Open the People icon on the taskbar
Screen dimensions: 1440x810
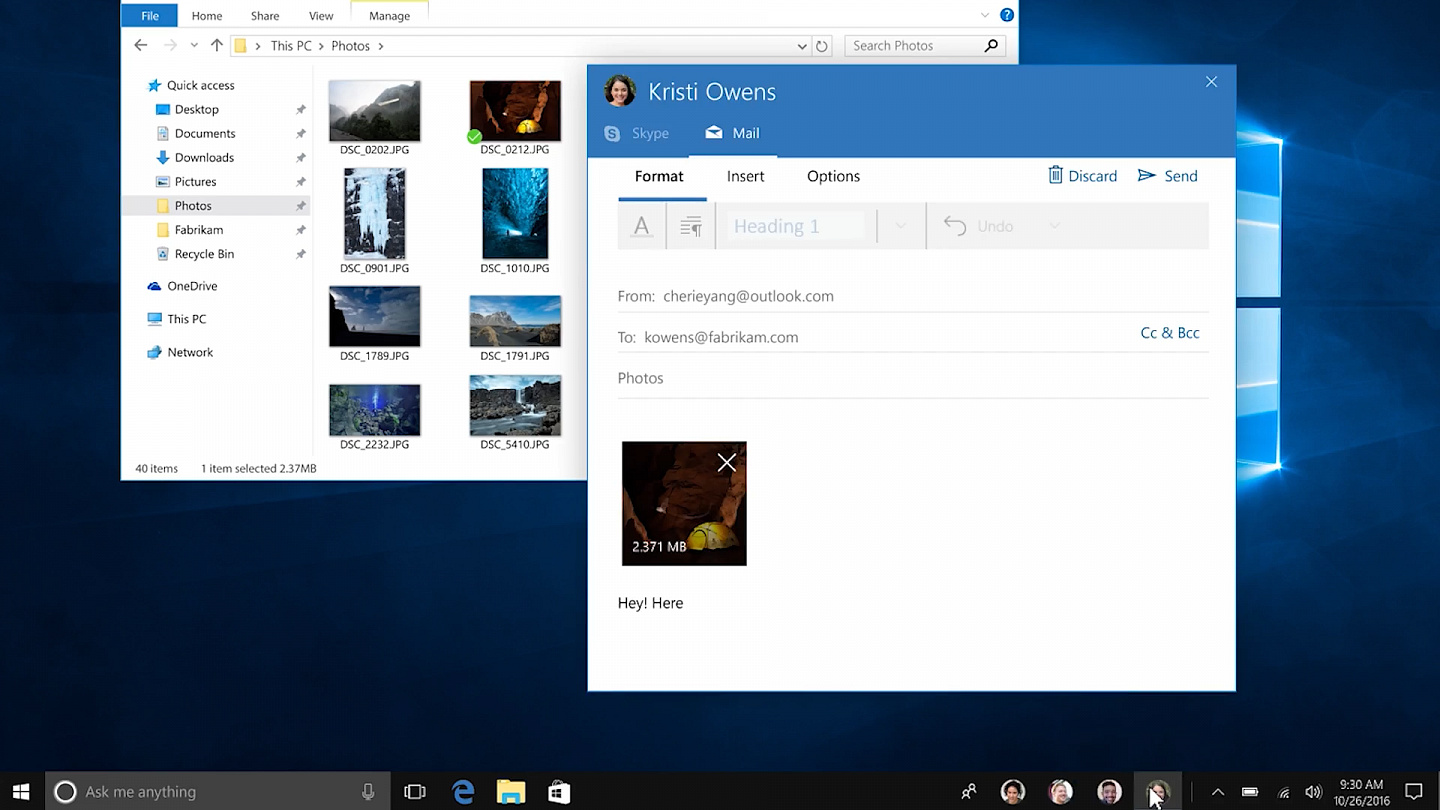[968, 792]
